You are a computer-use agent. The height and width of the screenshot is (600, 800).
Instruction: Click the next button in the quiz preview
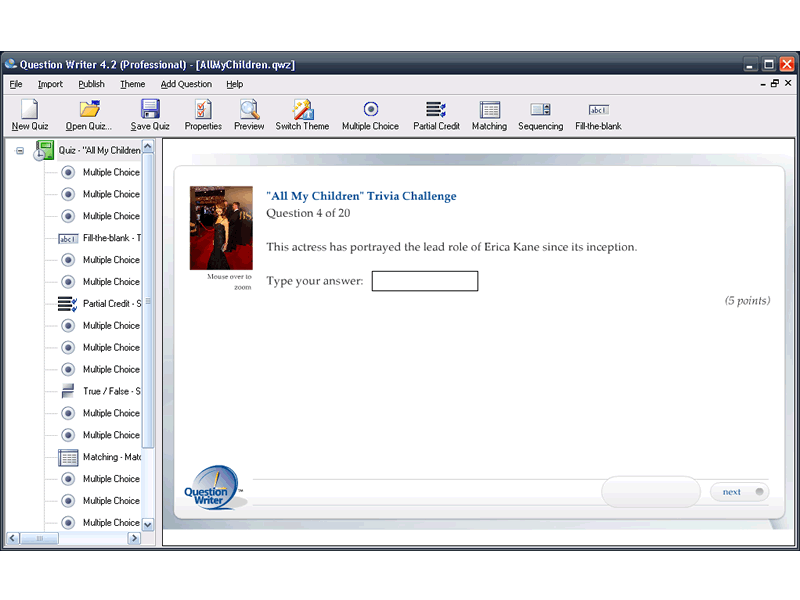739,492
